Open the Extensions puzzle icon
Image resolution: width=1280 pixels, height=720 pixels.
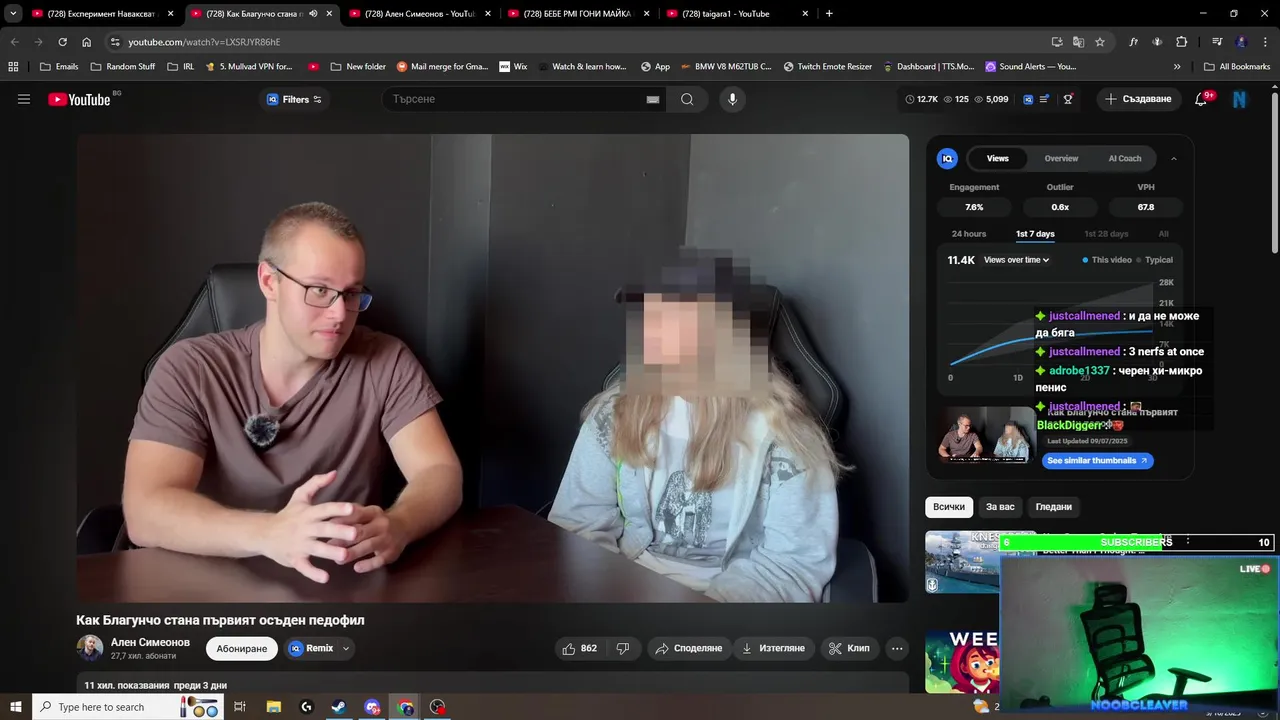click(1181, 42)
